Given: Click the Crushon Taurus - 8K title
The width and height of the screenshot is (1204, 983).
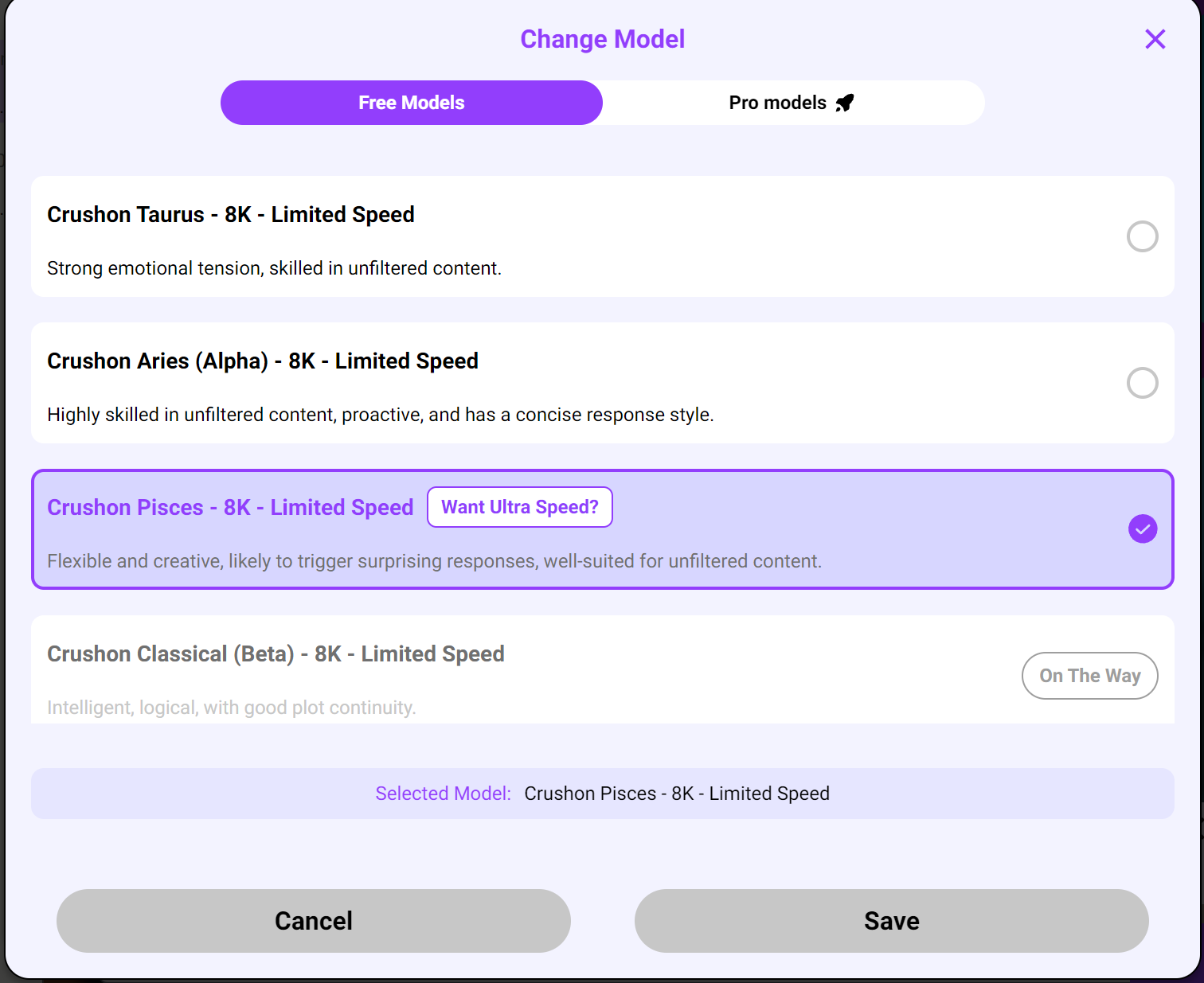Looking at the screenshot, I should (x=231, y=215).
